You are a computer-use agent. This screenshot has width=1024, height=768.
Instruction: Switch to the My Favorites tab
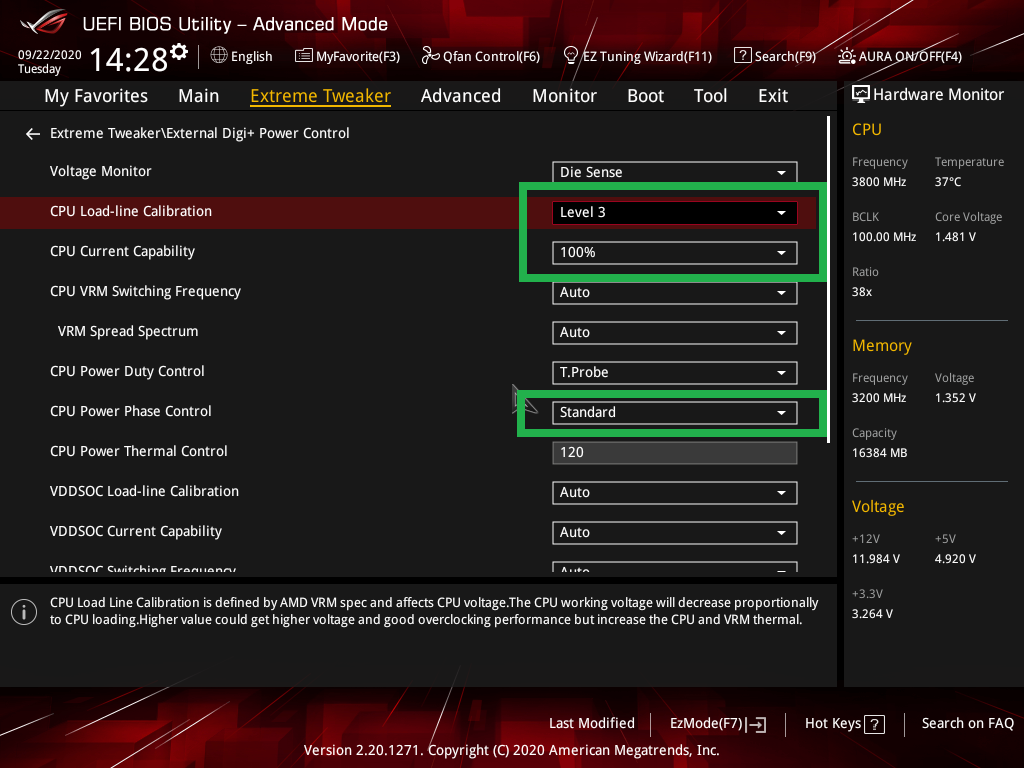pyautogui.click(x=96, y=96)
